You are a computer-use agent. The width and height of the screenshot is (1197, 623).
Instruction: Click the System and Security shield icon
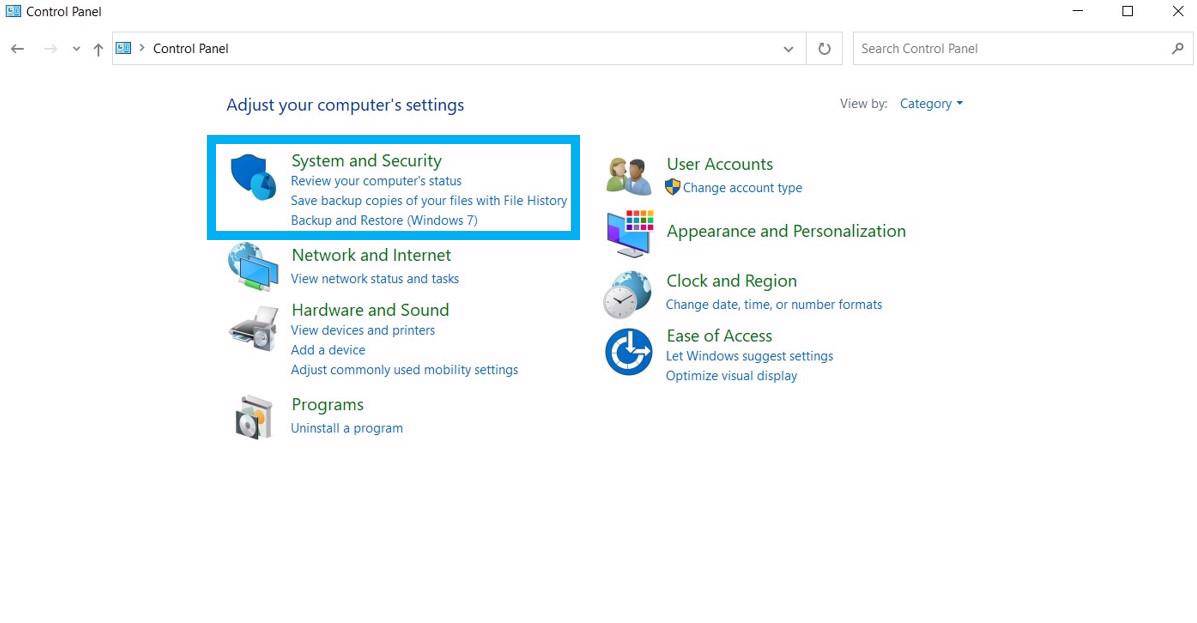click(253, 177)
